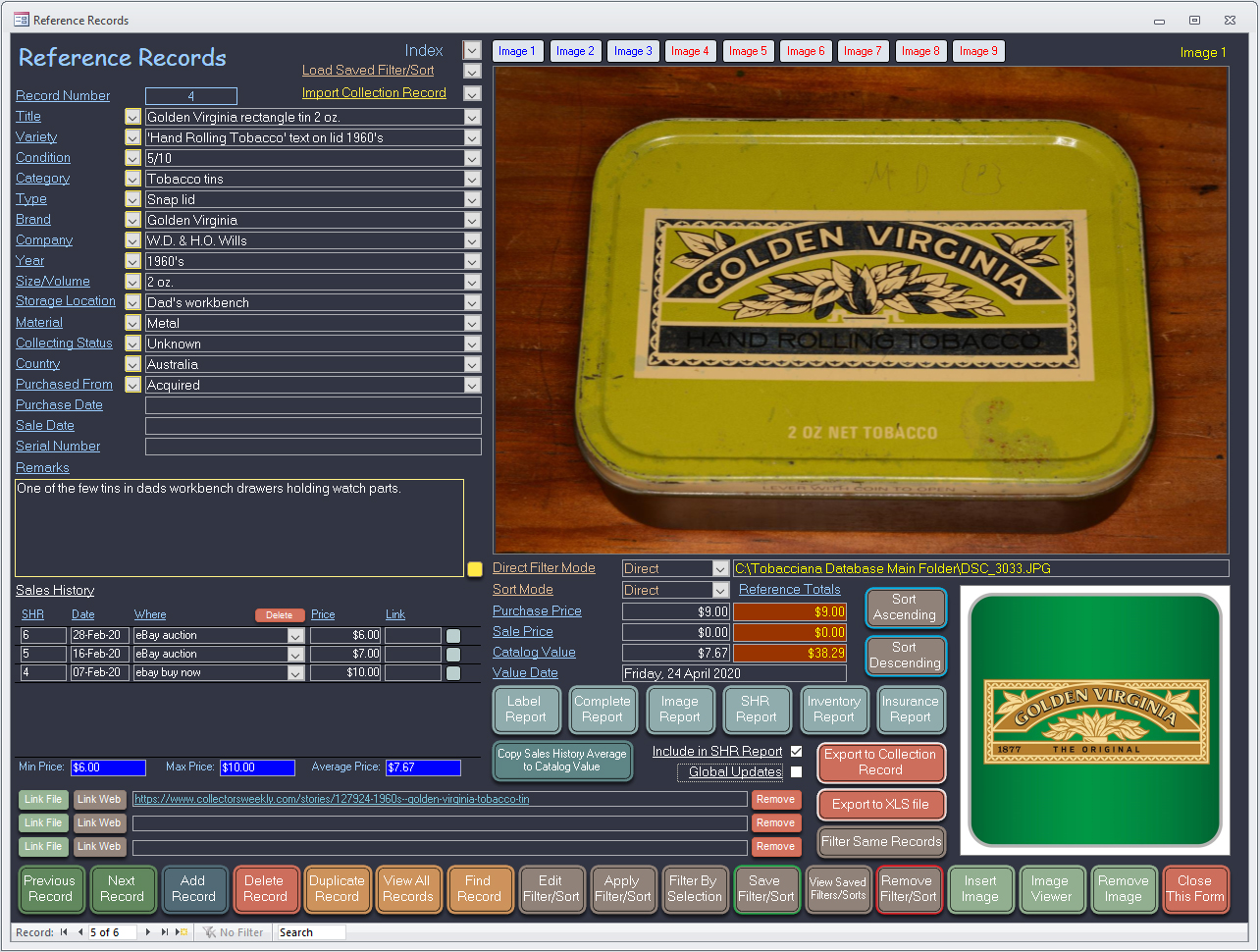Viewport: 1260px width, 952px height.
Task: Jump to last record in navigation bar
Action: click(x=165, y=932)
